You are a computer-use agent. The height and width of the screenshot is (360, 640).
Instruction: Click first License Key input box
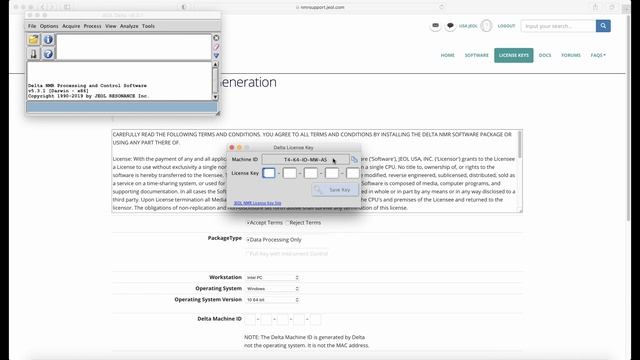pyautogui.click(x=269, y=173)
